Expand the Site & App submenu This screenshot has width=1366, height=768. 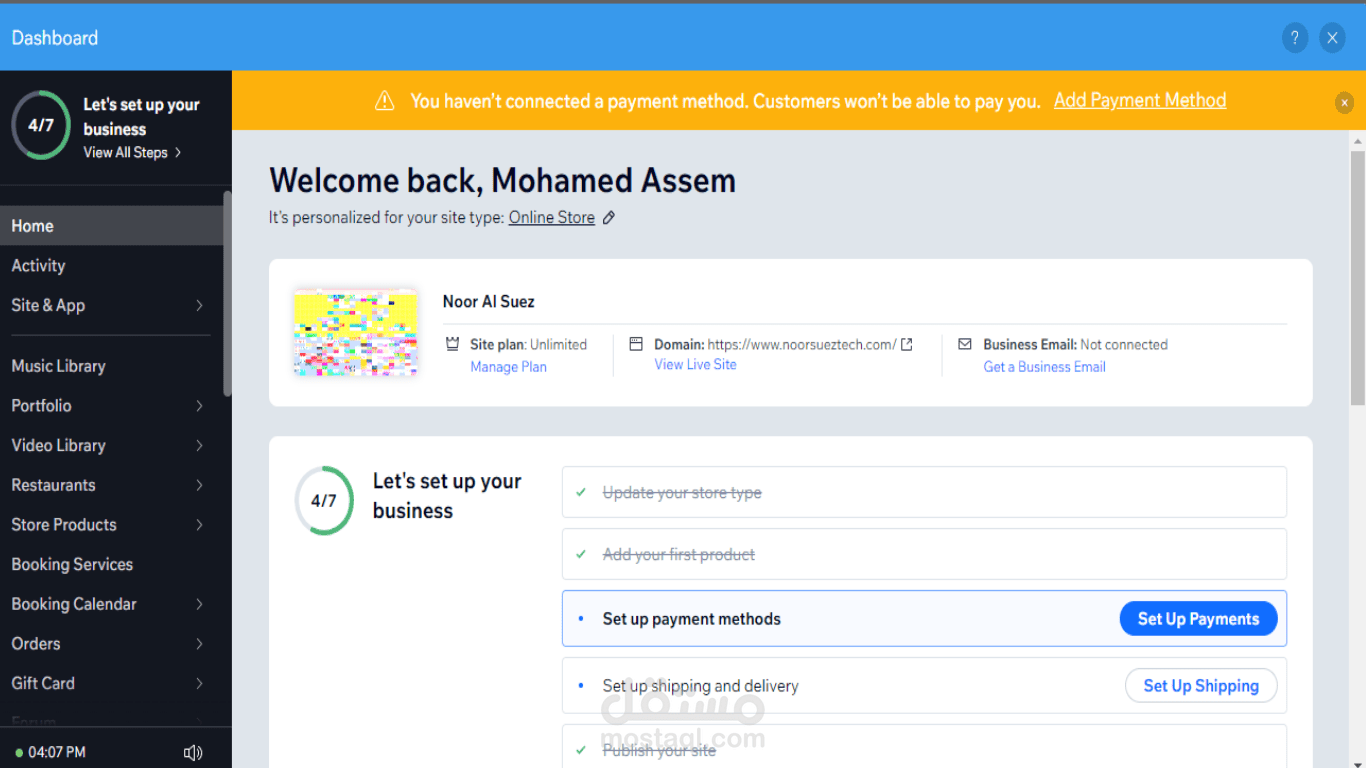point(199,305)
